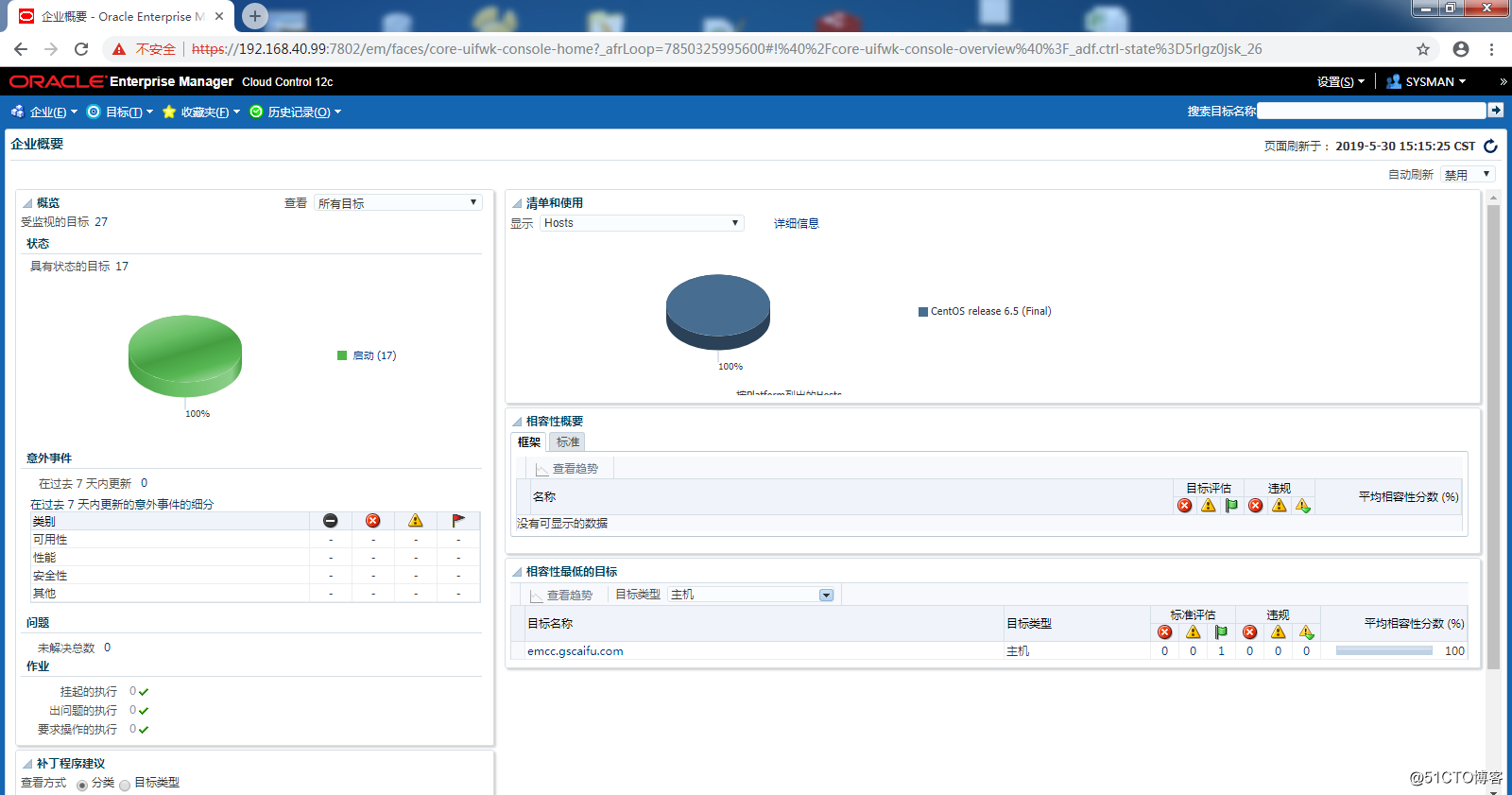Viewport: 1512px width, 795px height.
Task: Click the blue Hosts pie chart
Action: [718, 312]
